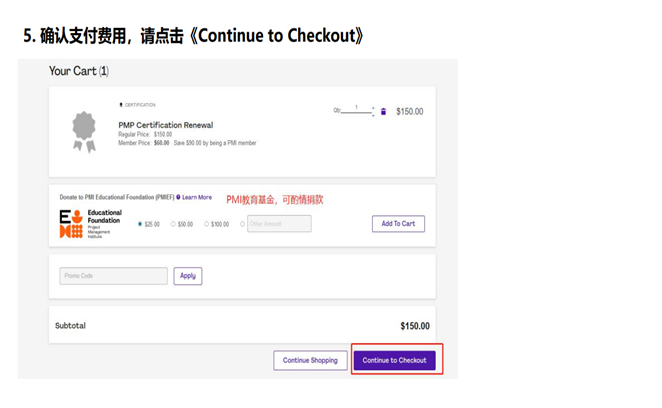Add the donation with Add To Cart
The height and width of the screenshot is (408, 662).
(x=399, y=224)
